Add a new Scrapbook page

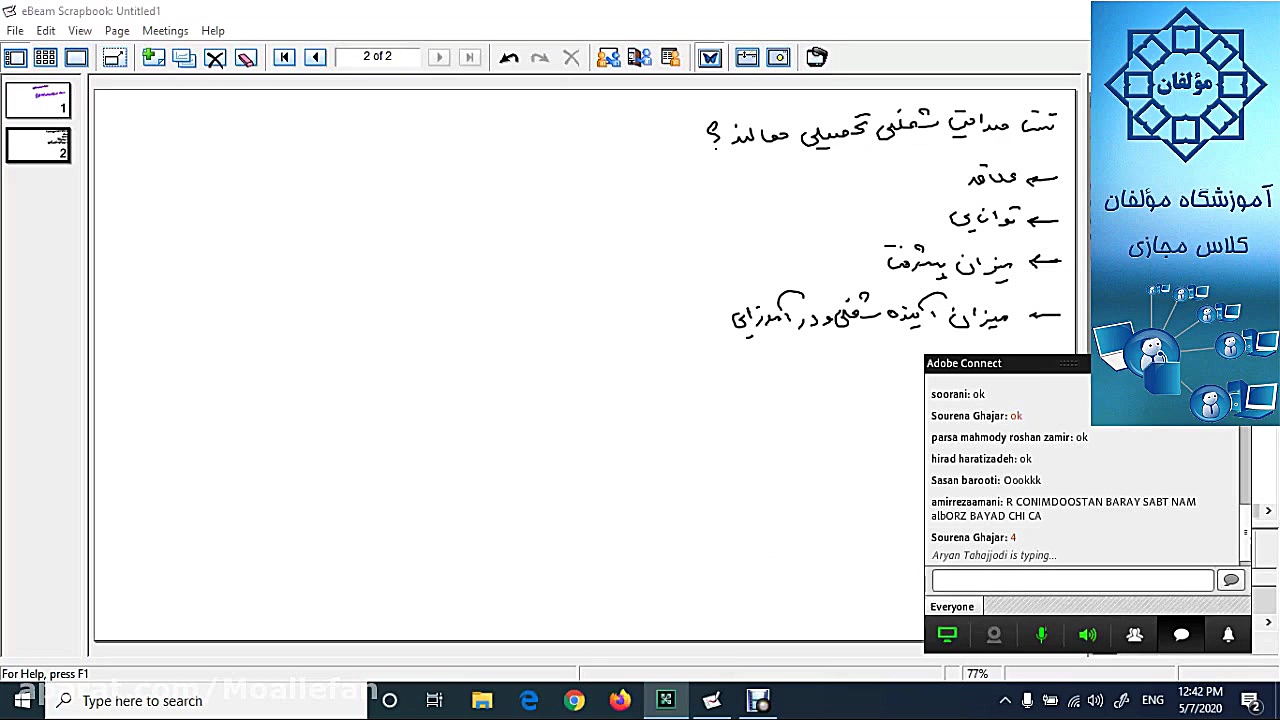[153, 57]
